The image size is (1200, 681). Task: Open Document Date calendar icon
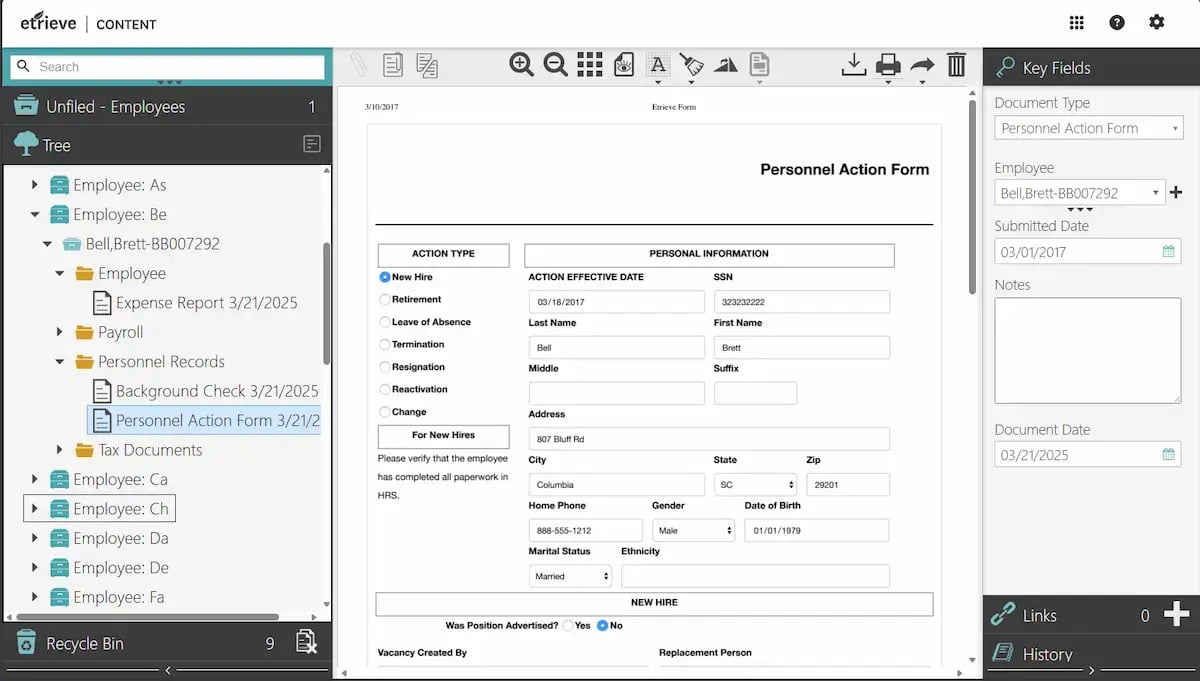tap(1168, 454)
